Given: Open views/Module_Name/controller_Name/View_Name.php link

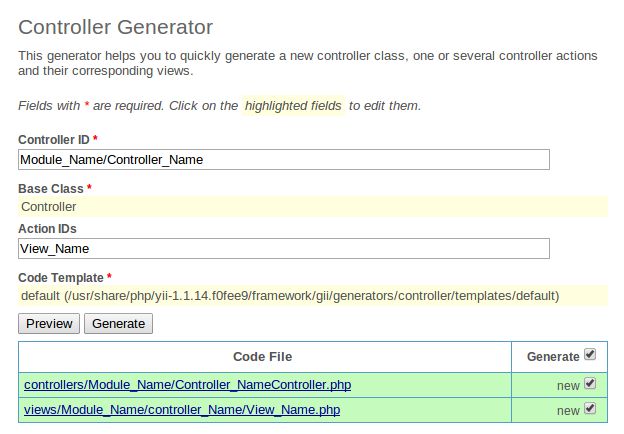Looking at the screenshot, I should (x=182, y=410).
